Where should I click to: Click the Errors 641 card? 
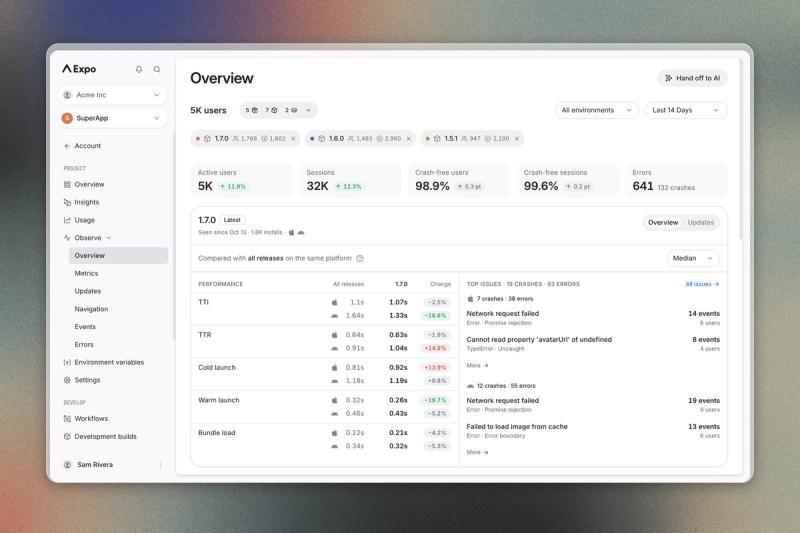click(677, 180)
